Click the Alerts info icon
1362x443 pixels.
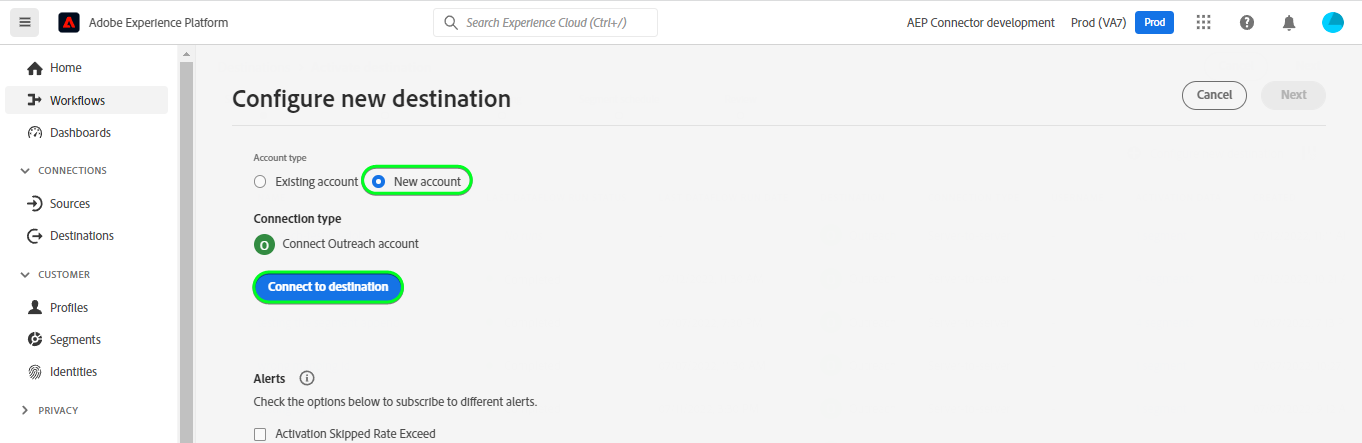307,378
